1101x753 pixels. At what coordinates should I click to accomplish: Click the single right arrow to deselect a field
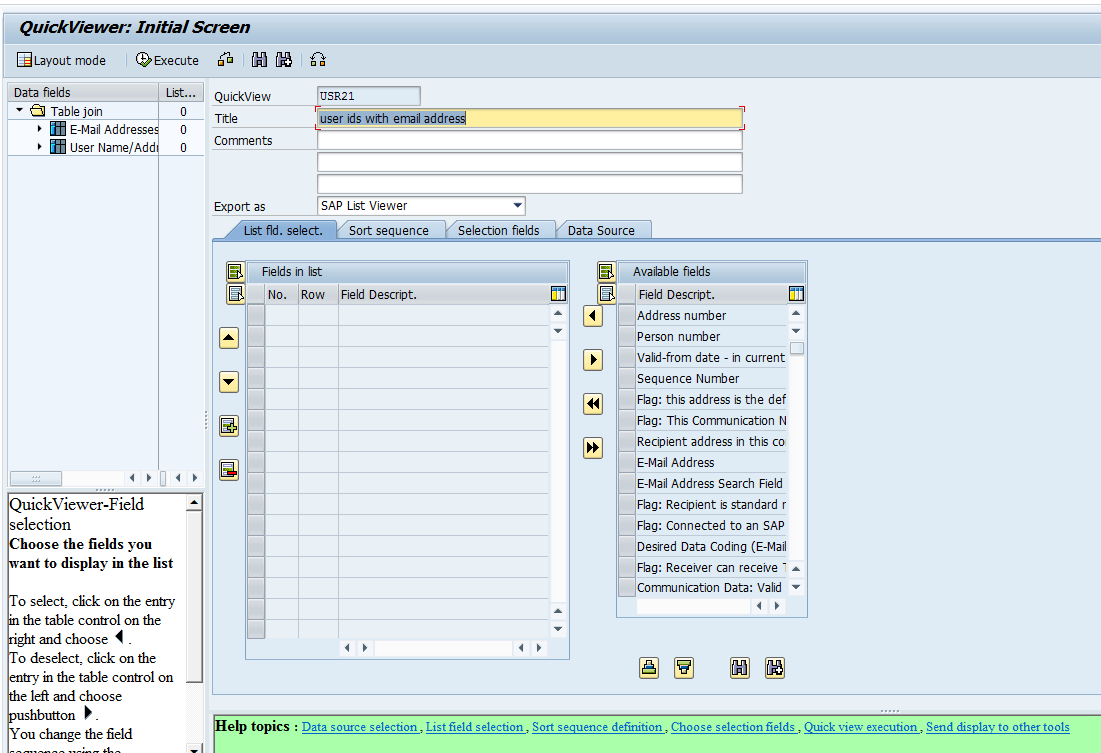click(x=593, y=361)
